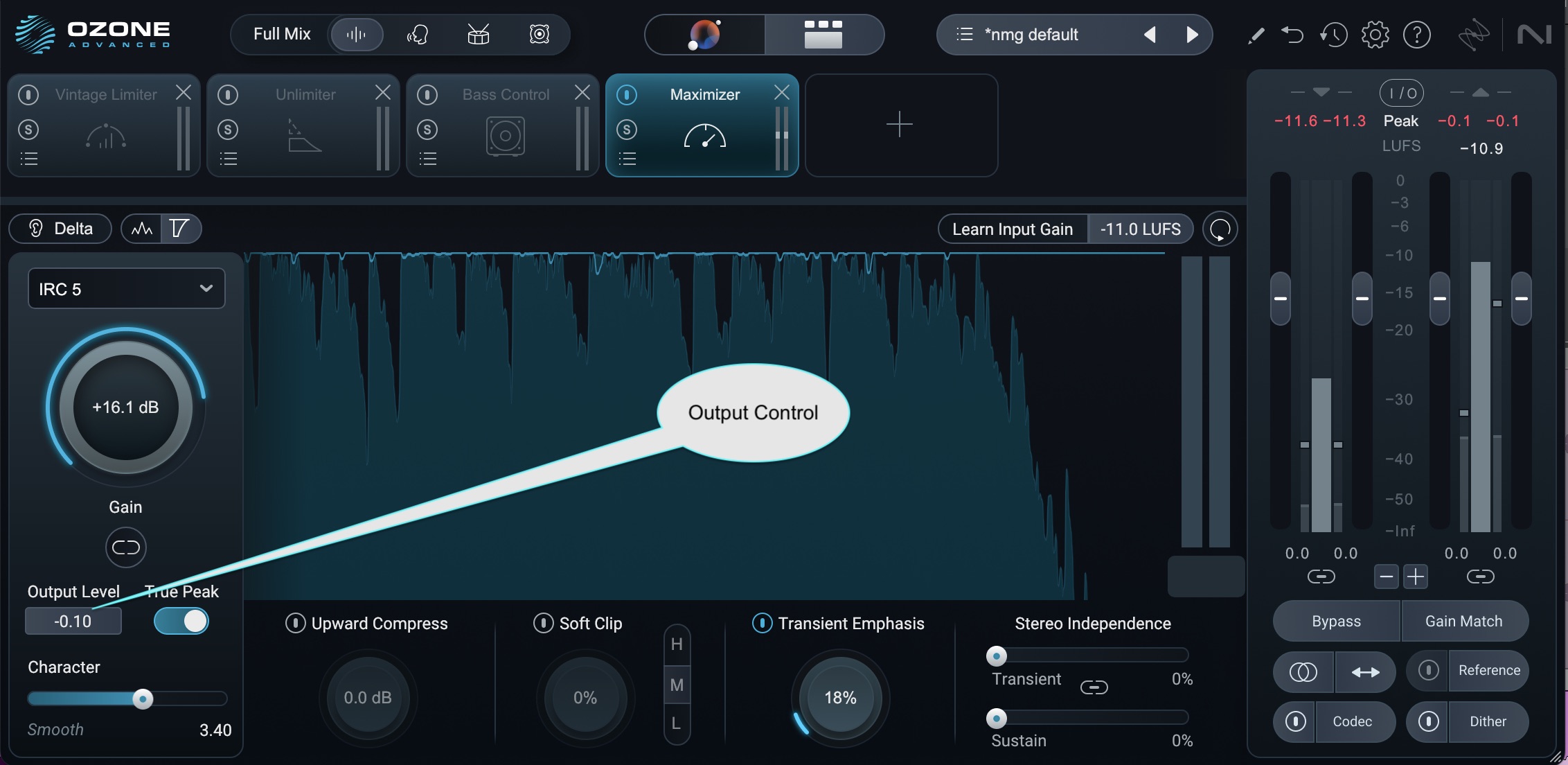Viewport: 1568px width, 765px height.
Task: Open the preset list icon beside nmg default
Action: pos(964,35)
